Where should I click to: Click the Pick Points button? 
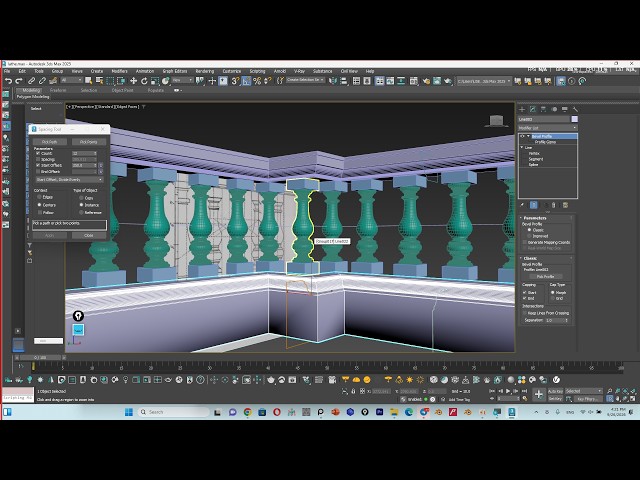click(x=89, y=142)
